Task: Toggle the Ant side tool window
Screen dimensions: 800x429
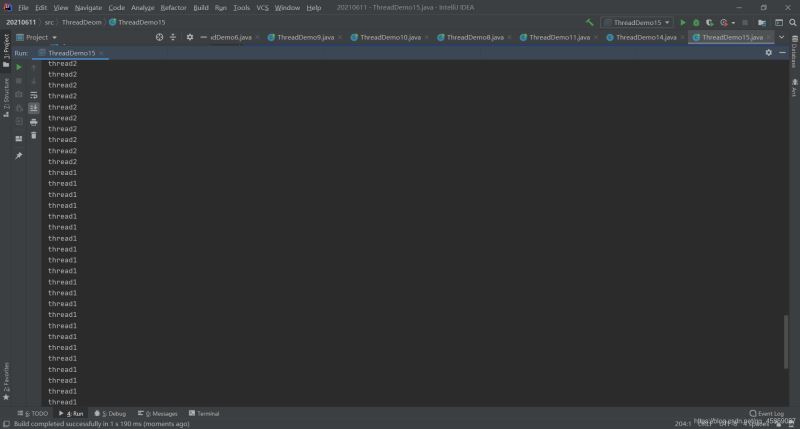Action: tap(794, 87)
